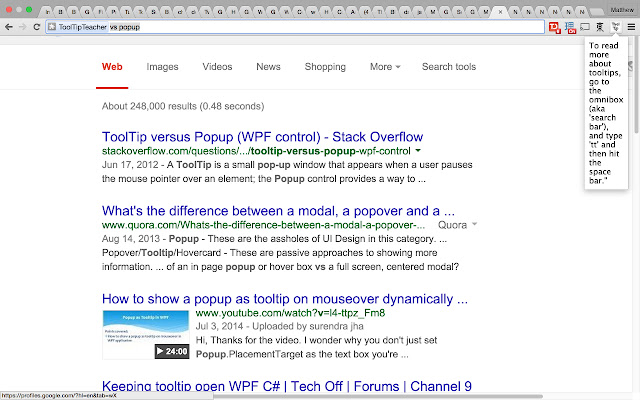The width and height of the screenshot is (640, 400).
Task: Click the 'To read more about tooltips' popup text
Action: [606, 113]
